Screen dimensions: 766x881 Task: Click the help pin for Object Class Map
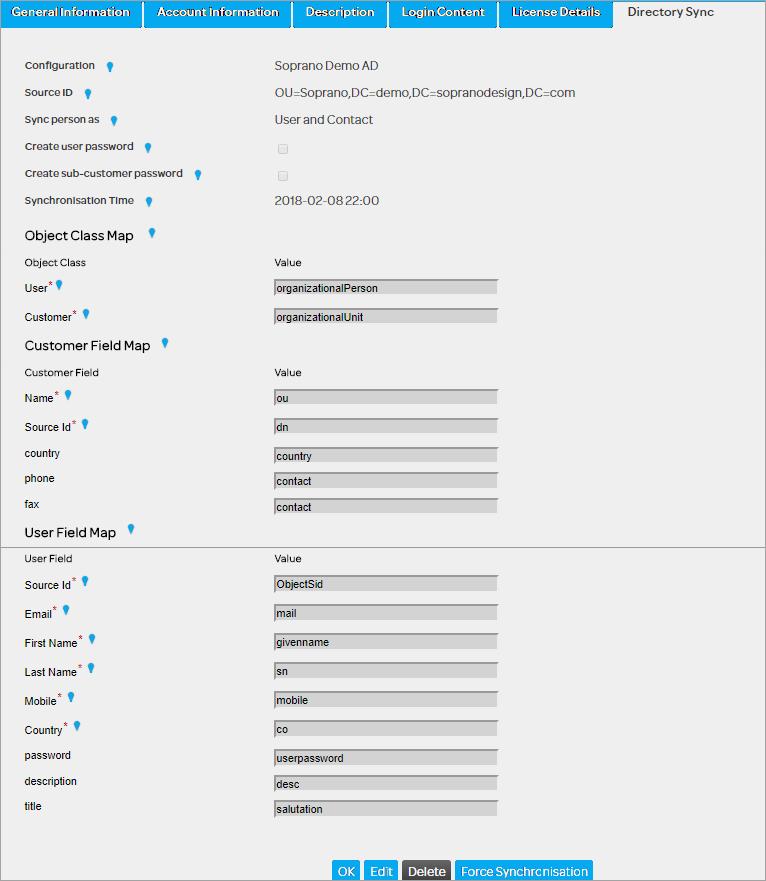152,233
